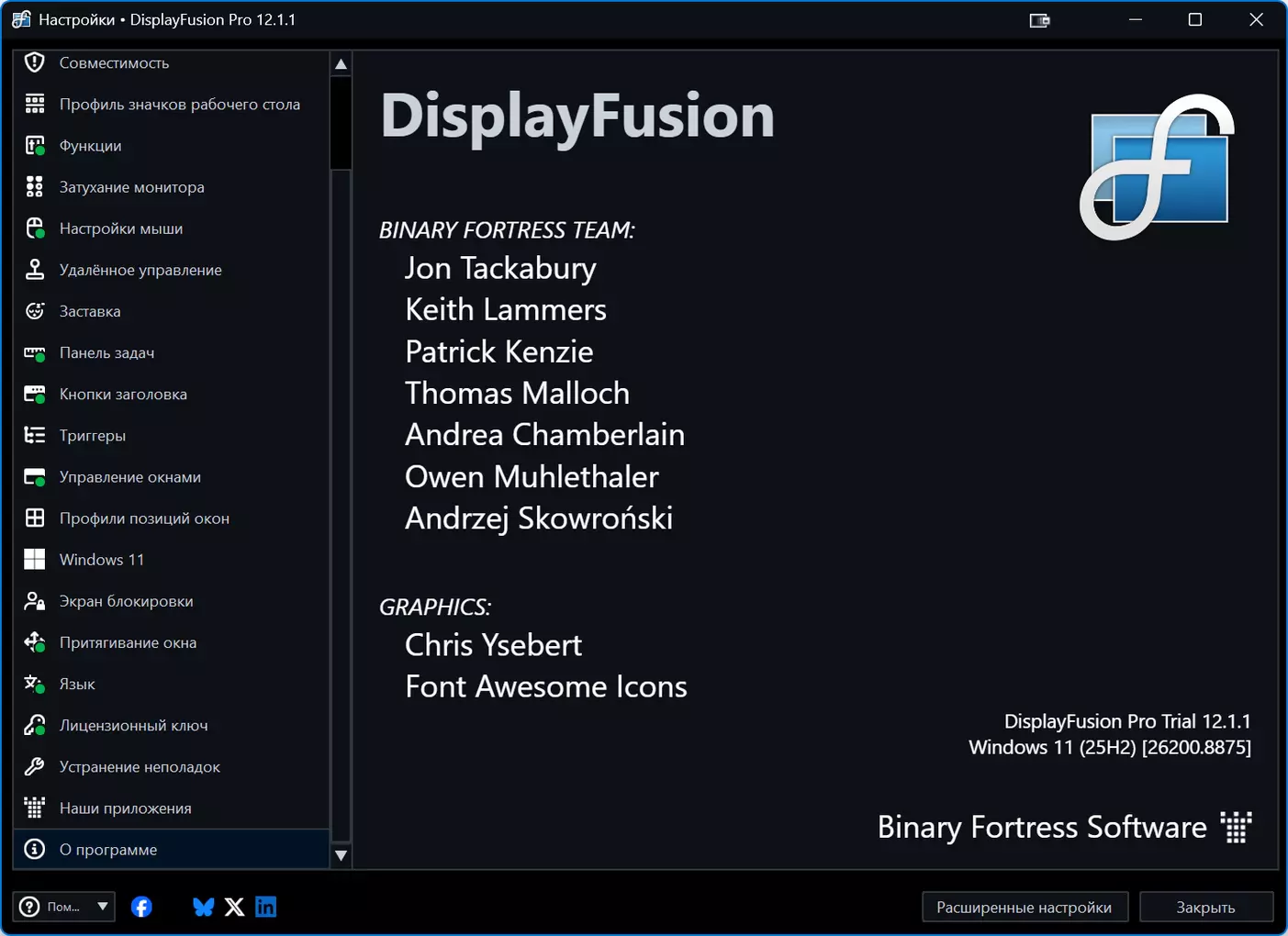Screen dimensions: 1288x936
Task: Open the Bluesky butterfly icon
Action: click(x=204, y=907)
